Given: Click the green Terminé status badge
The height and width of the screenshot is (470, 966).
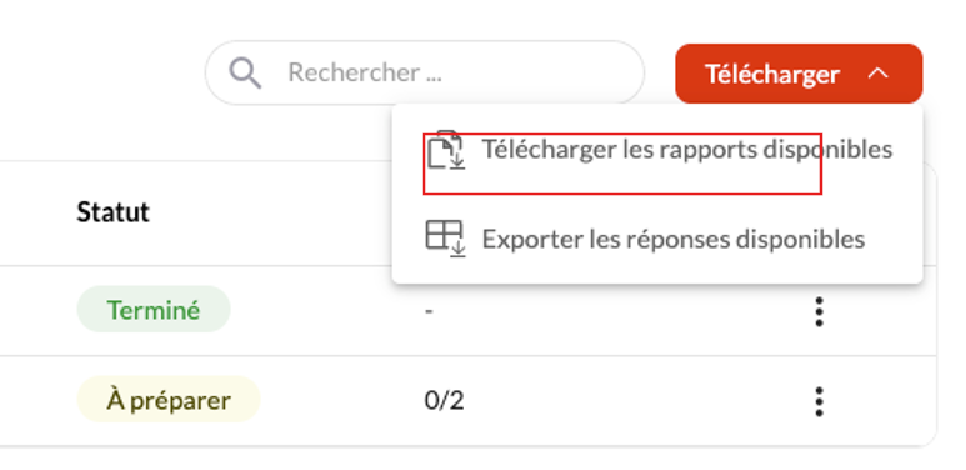Looking at the screenshot, I should [x=153, y=309].
